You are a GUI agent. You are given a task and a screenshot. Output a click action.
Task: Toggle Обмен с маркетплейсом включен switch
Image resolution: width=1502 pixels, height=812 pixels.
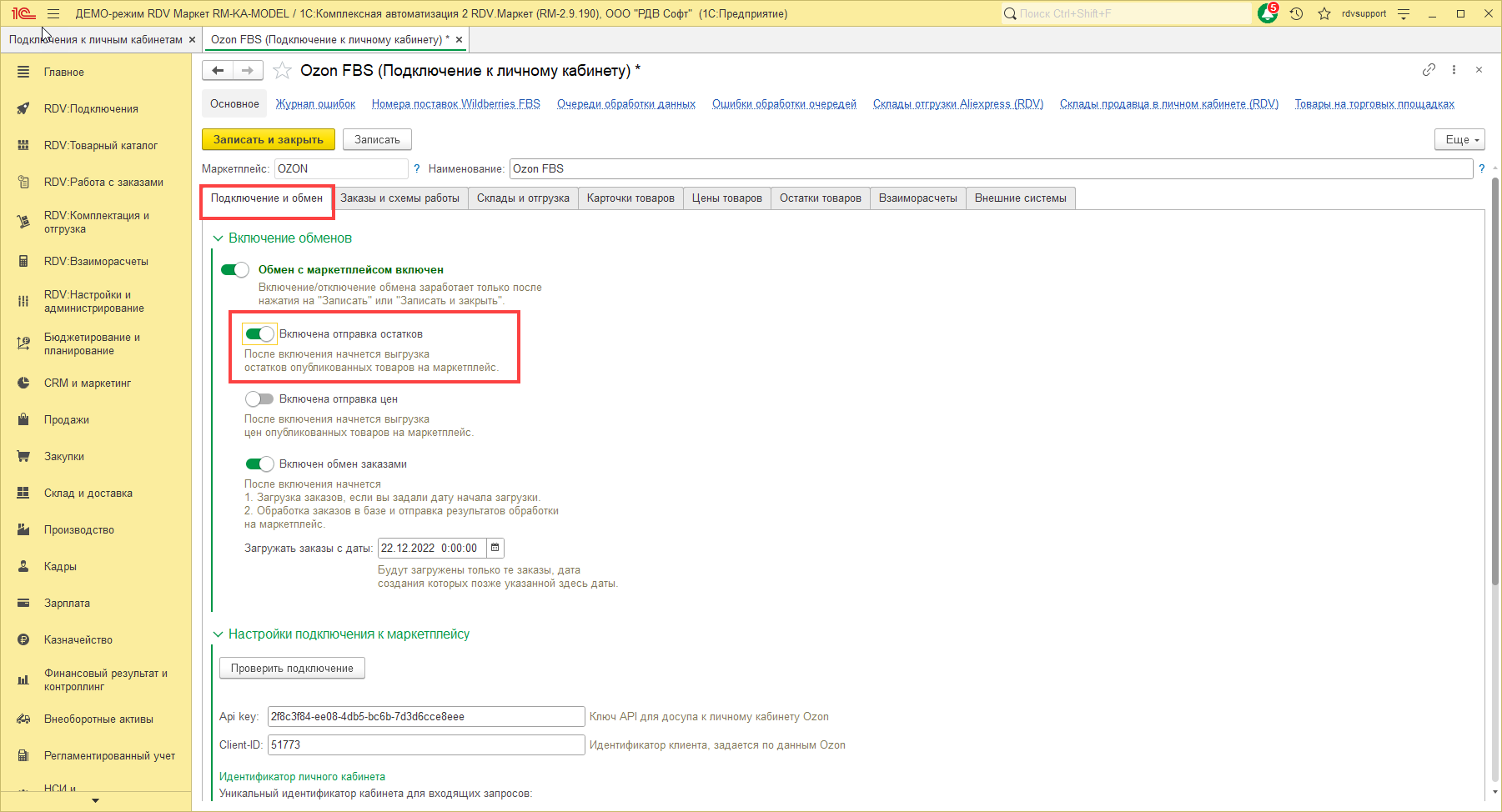click(234, 269)
